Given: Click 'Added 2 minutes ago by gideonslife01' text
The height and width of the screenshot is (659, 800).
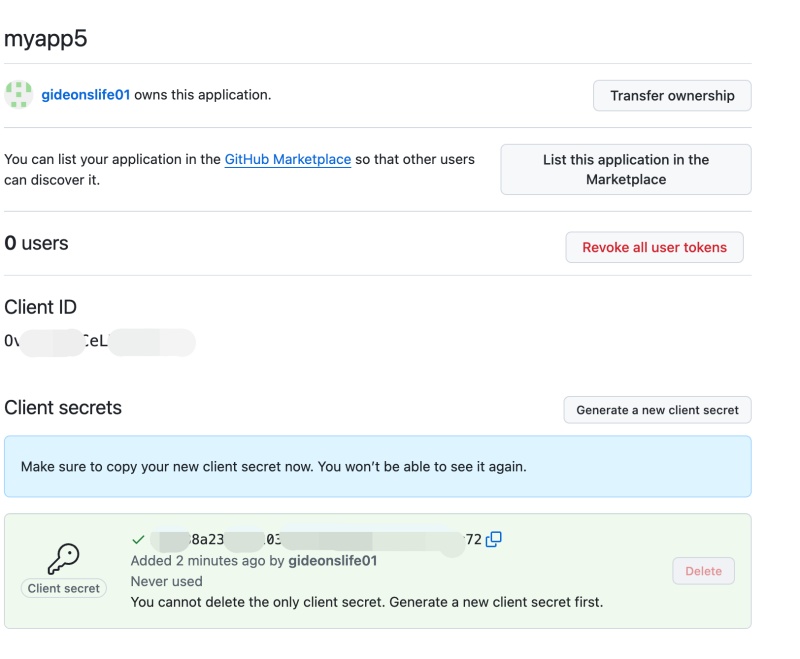Looking at the screenshot, I should point(254,561).
